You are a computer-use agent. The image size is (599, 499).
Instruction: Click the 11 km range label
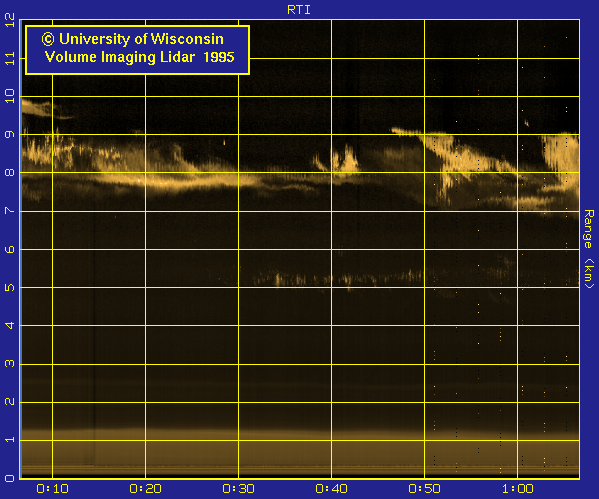click(10, 58)
